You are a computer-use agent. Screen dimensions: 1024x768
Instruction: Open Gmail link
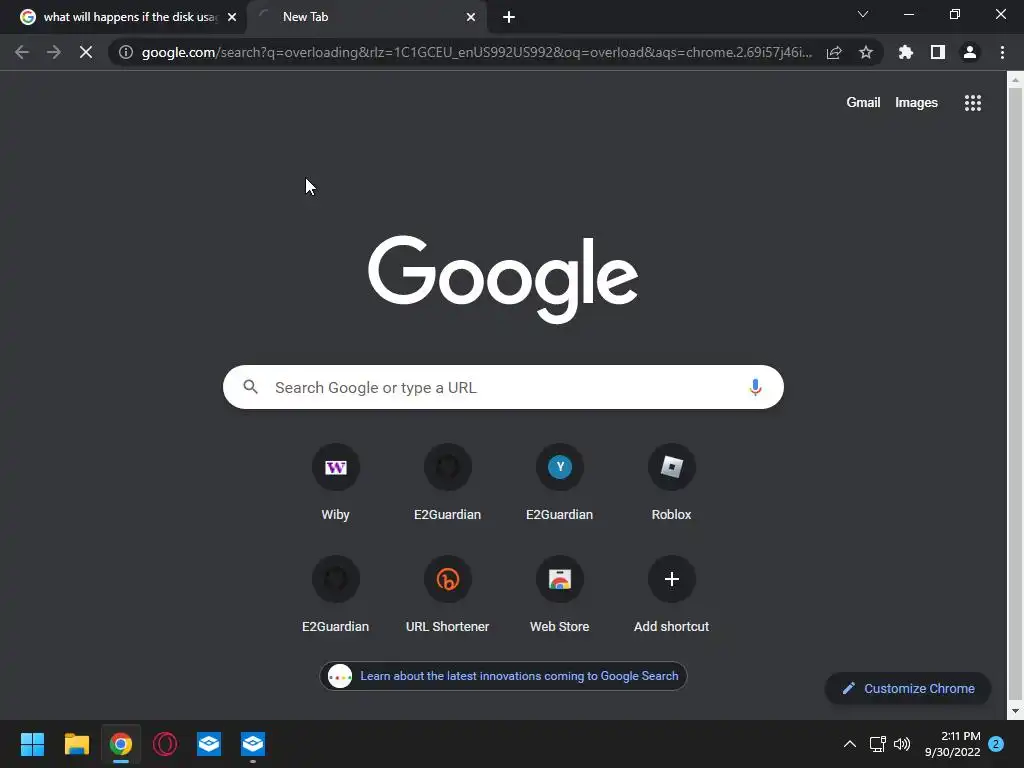click(x=863, y=103)
